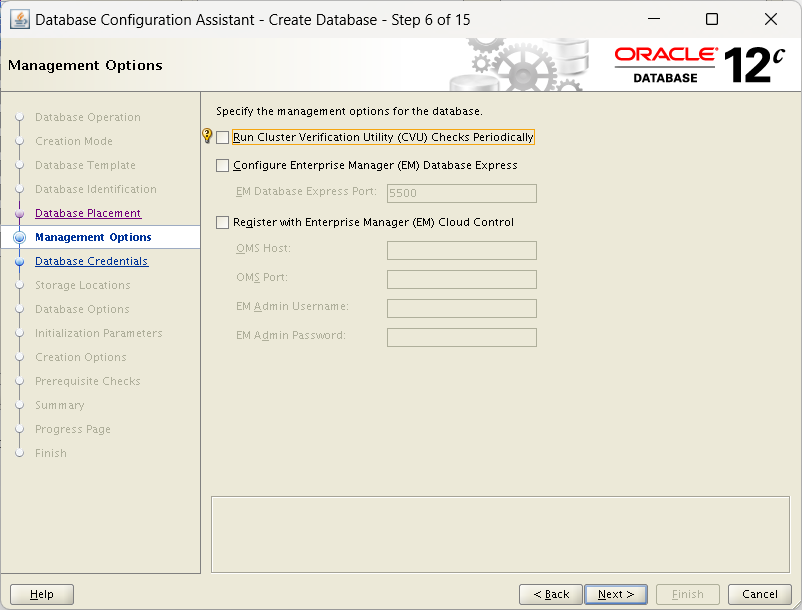Click the empty message area at bottom
Screen dimensions: 802x610
[x=500, y=534]
